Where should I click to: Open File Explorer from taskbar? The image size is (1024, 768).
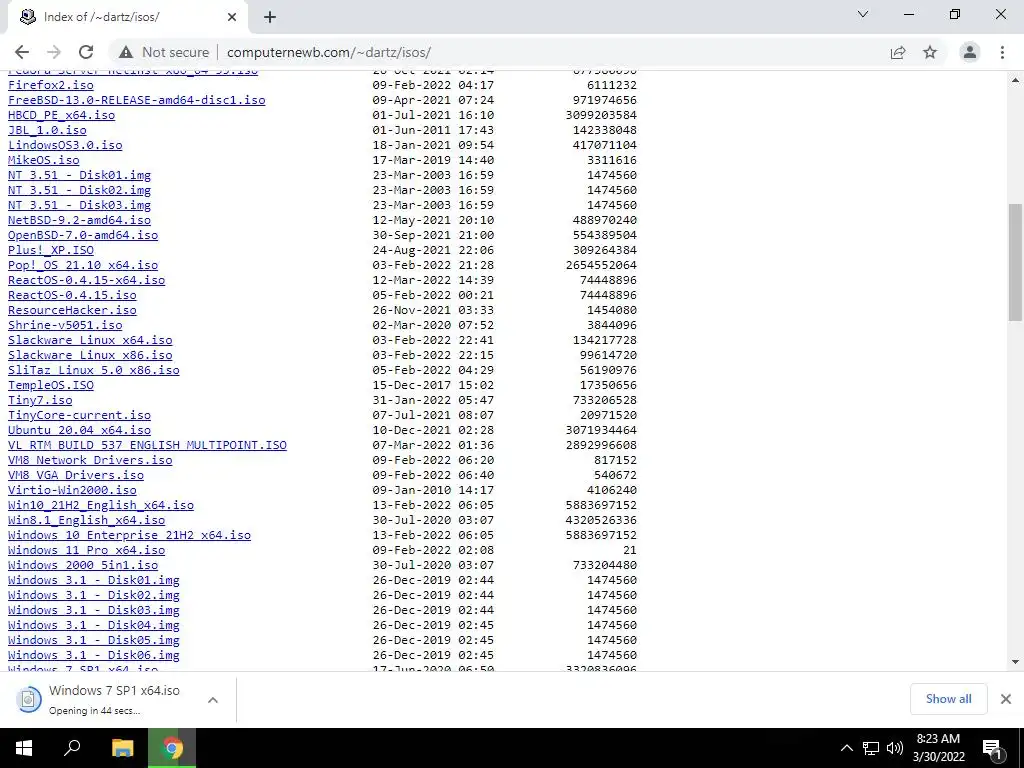(x=122, y=748)
